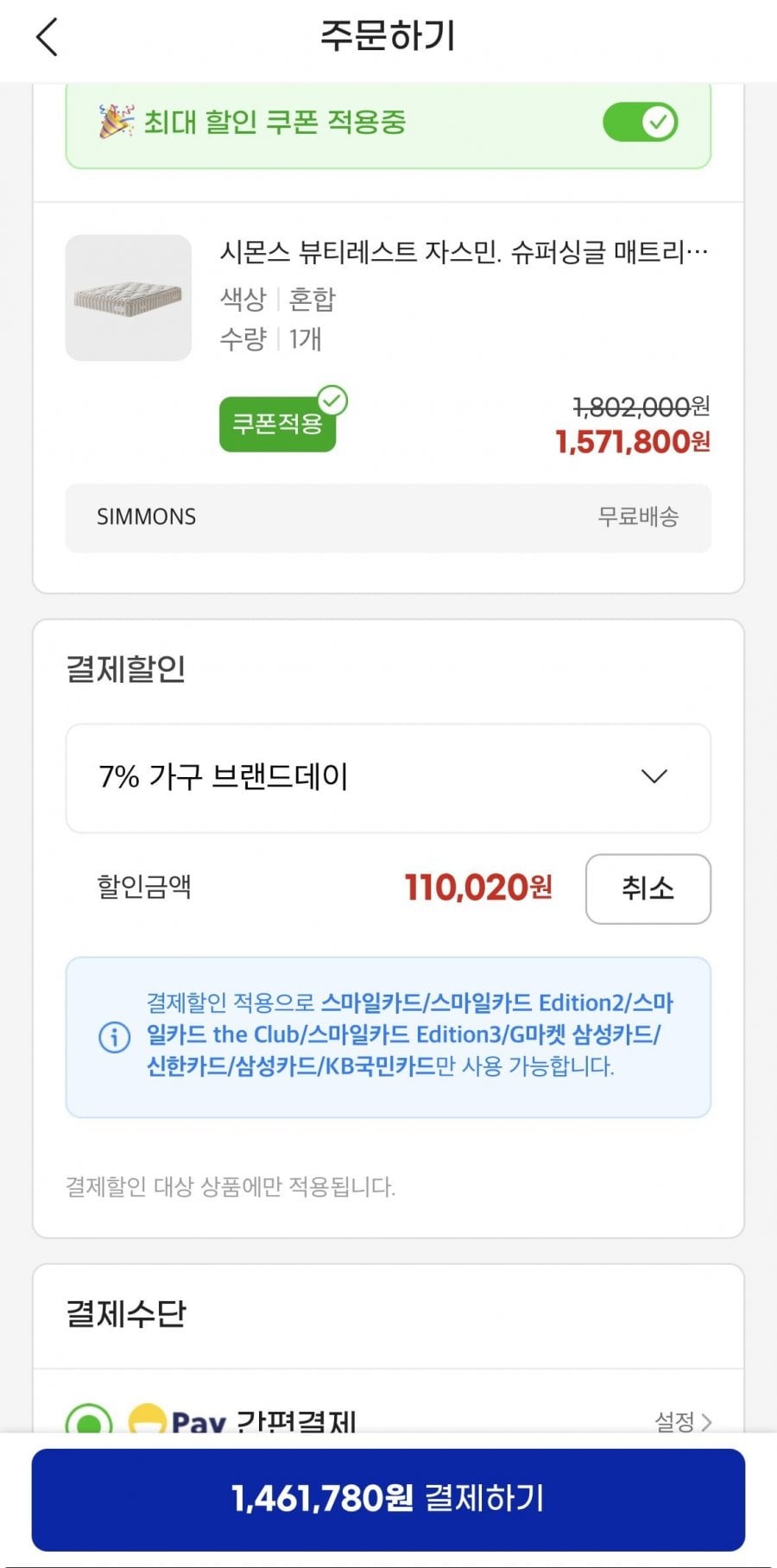This screenshot has width=777, height=1568.
Task: Select the Pay 간편결제 radio button
Action: [89, 1420]
